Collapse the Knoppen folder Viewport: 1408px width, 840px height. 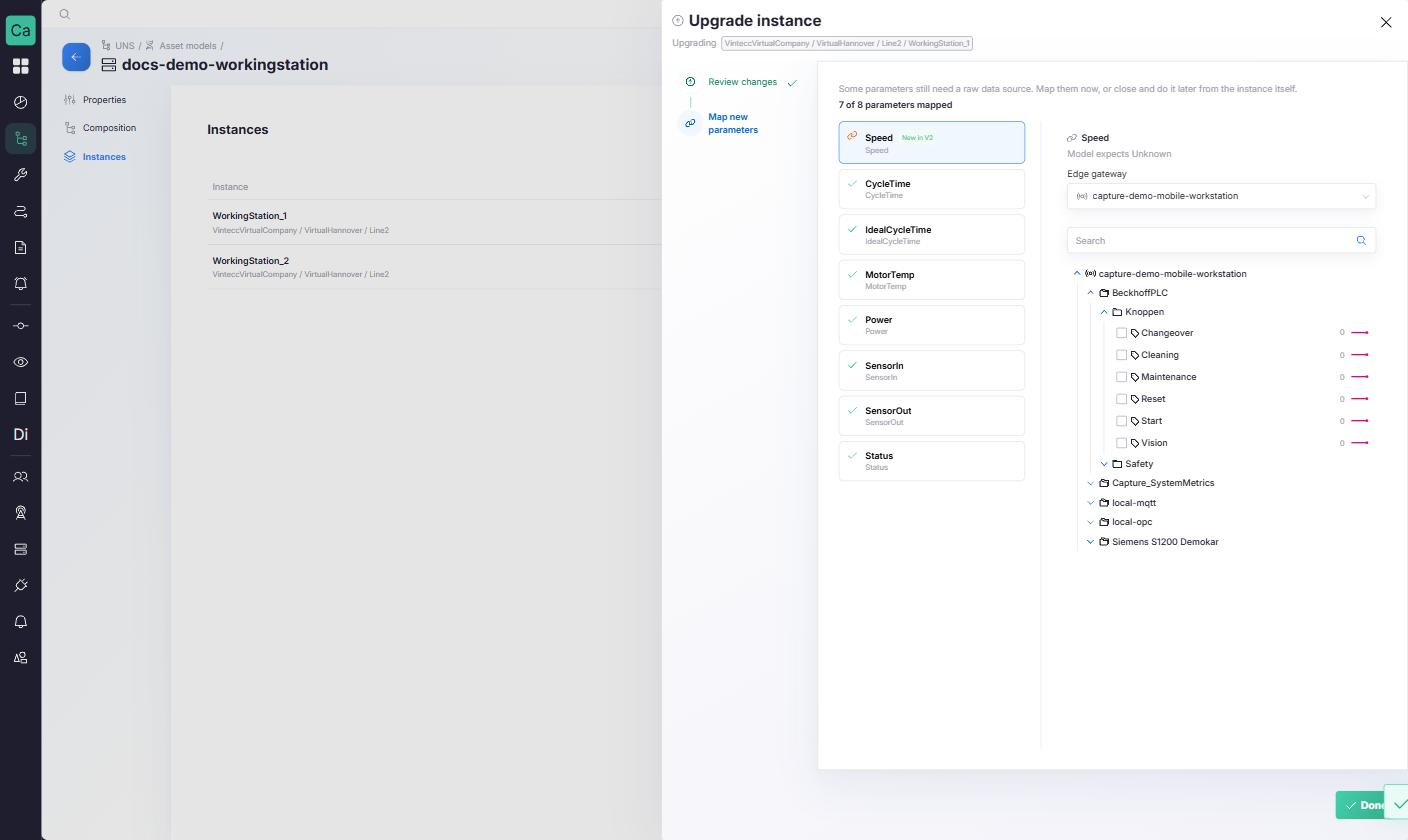pyautogui.click(x=1104, y=312)
